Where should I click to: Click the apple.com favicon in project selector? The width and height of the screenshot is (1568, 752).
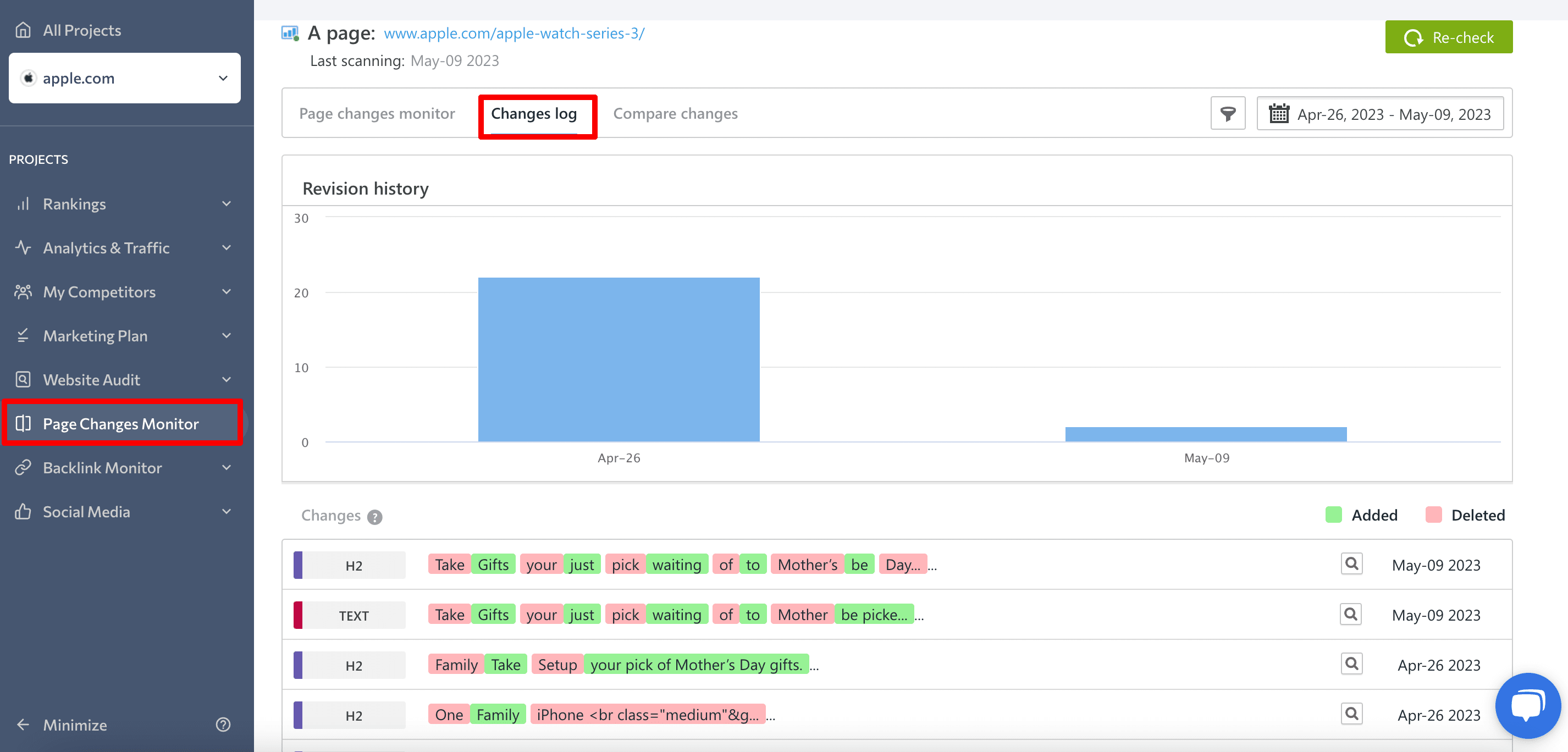coord(28,78)
